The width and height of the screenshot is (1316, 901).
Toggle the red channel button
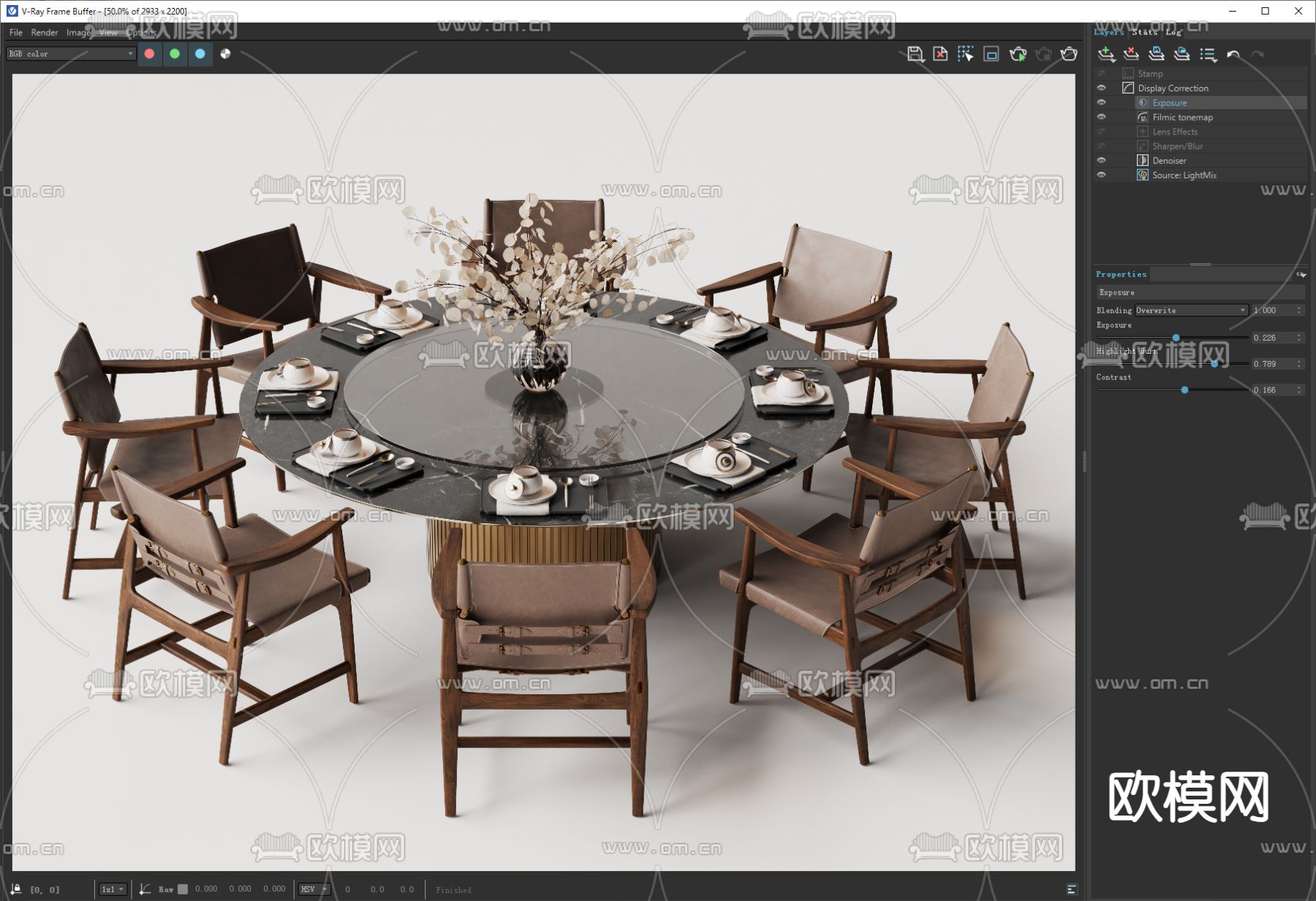150,53
